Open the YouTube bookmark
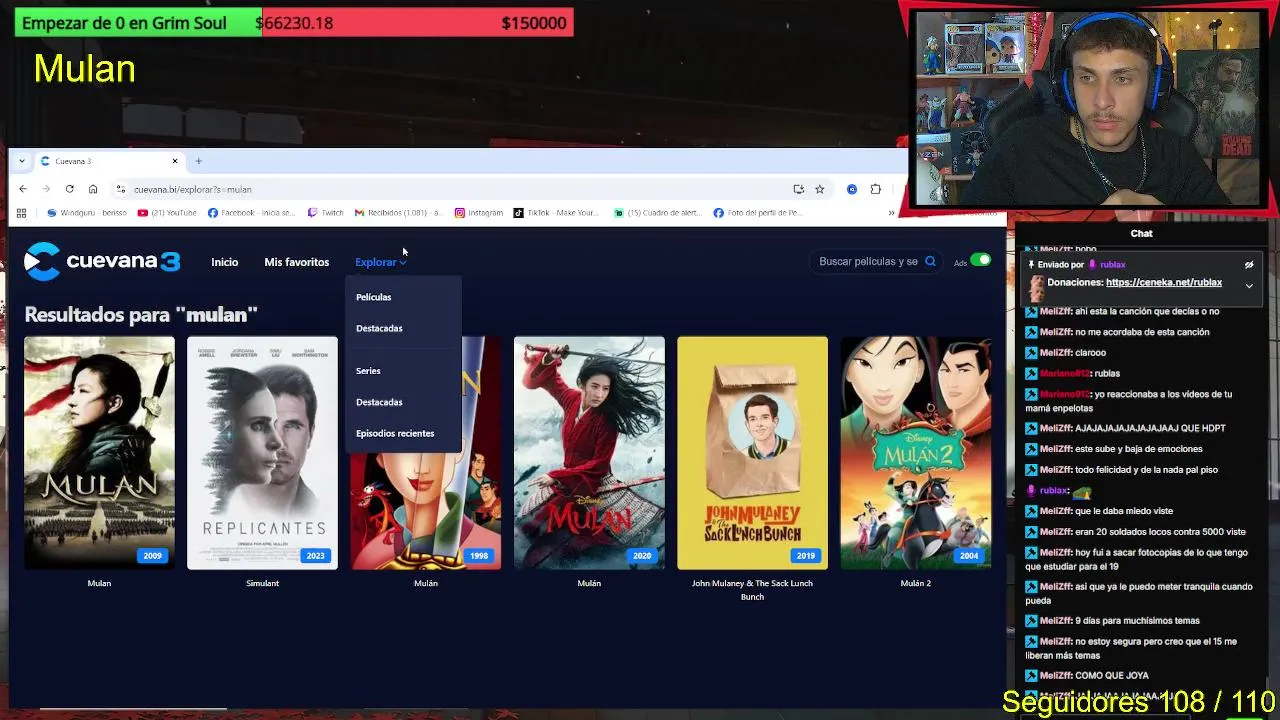The width and height of the screenshot is (1280, 720). (x=167, y=212)
